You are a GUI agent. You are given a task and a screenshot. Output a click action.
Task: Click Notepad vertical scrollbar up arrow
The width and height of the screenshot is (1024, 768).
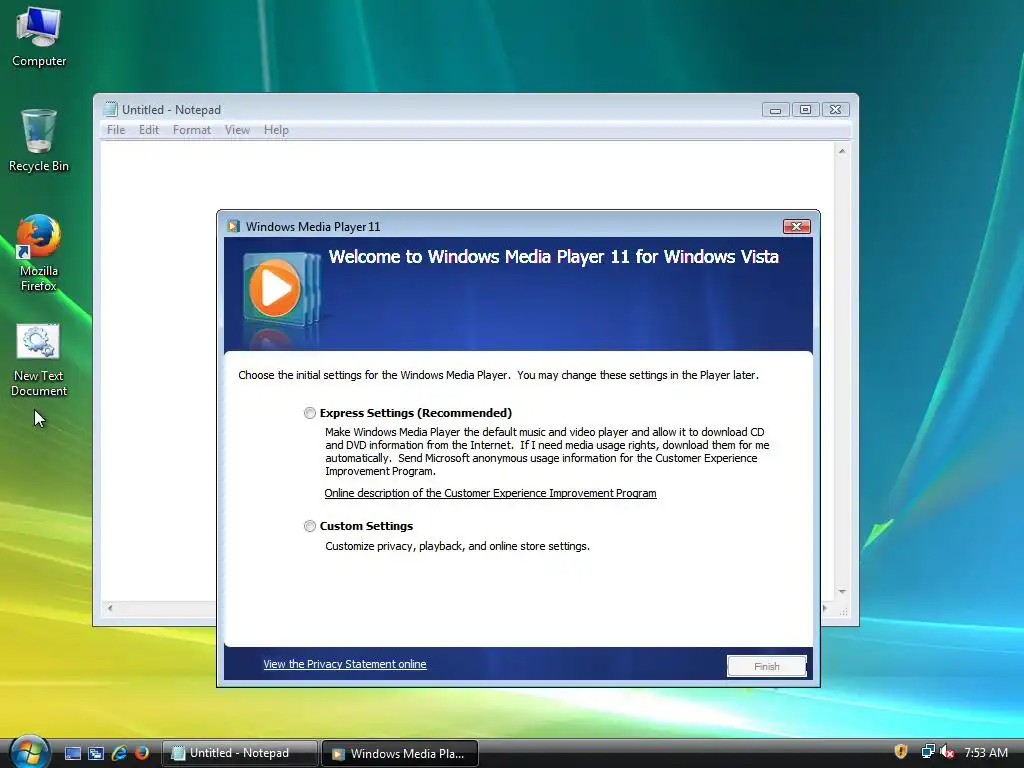[842, 151]
